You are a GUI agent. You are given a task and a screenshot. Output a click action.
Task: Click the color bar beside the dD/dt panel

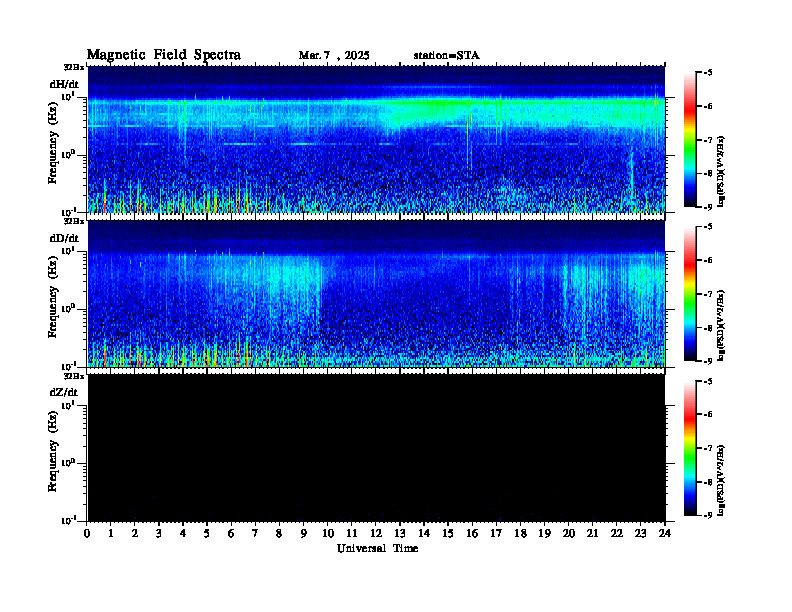(689, 294)
